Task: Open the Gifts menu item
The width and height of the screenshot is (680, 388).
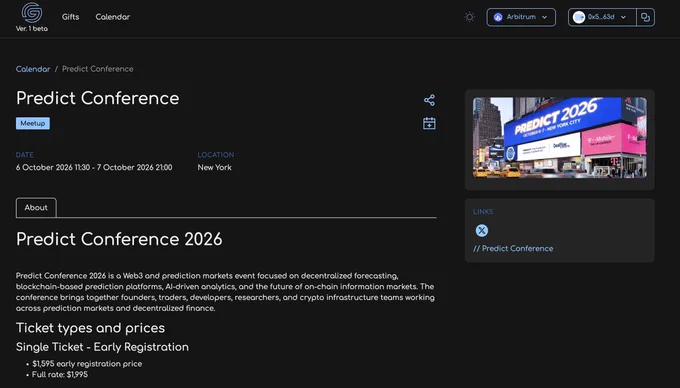Action: (x=70, y=17)
